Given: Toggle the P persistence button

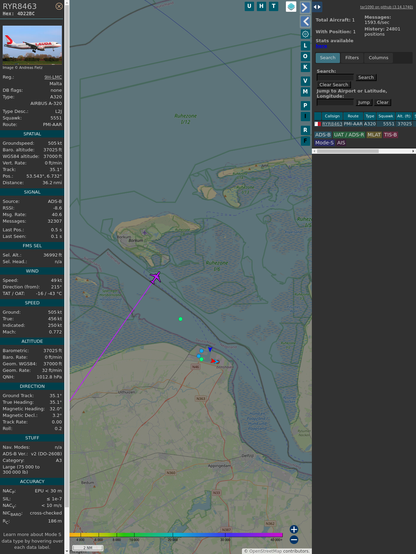Looking at the screenshot, I should pyautogui.click(x=305, y=105).
